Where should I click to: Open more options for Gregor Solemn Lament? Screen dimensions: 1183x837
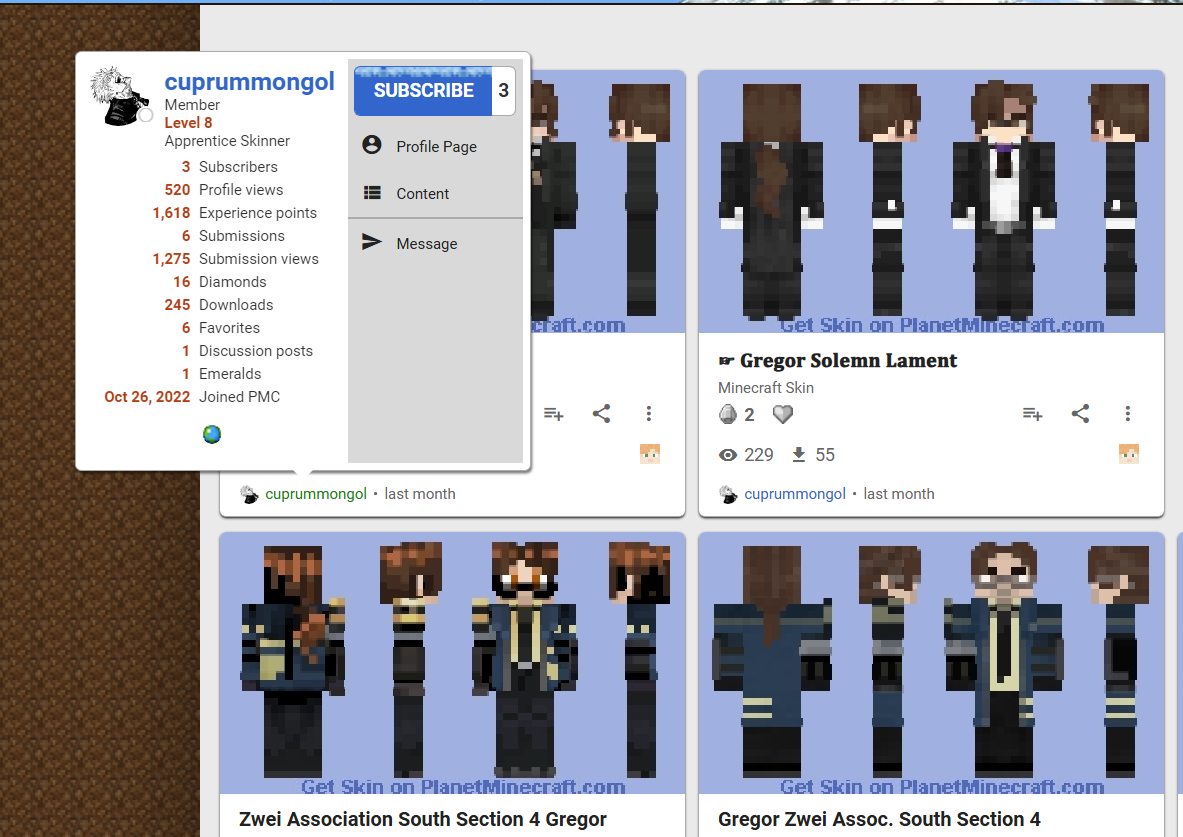click(1128, 414)
